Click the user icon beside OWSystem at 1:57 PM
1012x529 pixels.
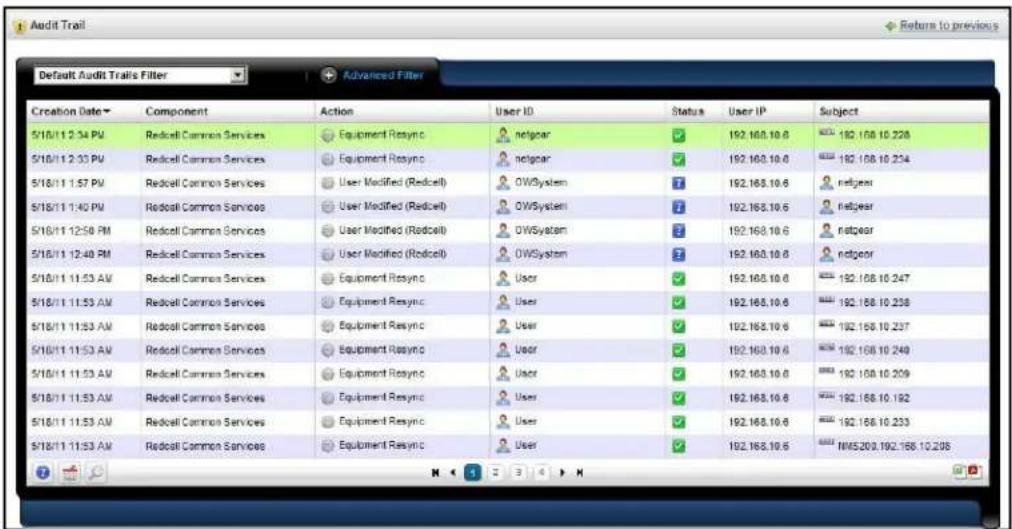[x=503, y=183]
